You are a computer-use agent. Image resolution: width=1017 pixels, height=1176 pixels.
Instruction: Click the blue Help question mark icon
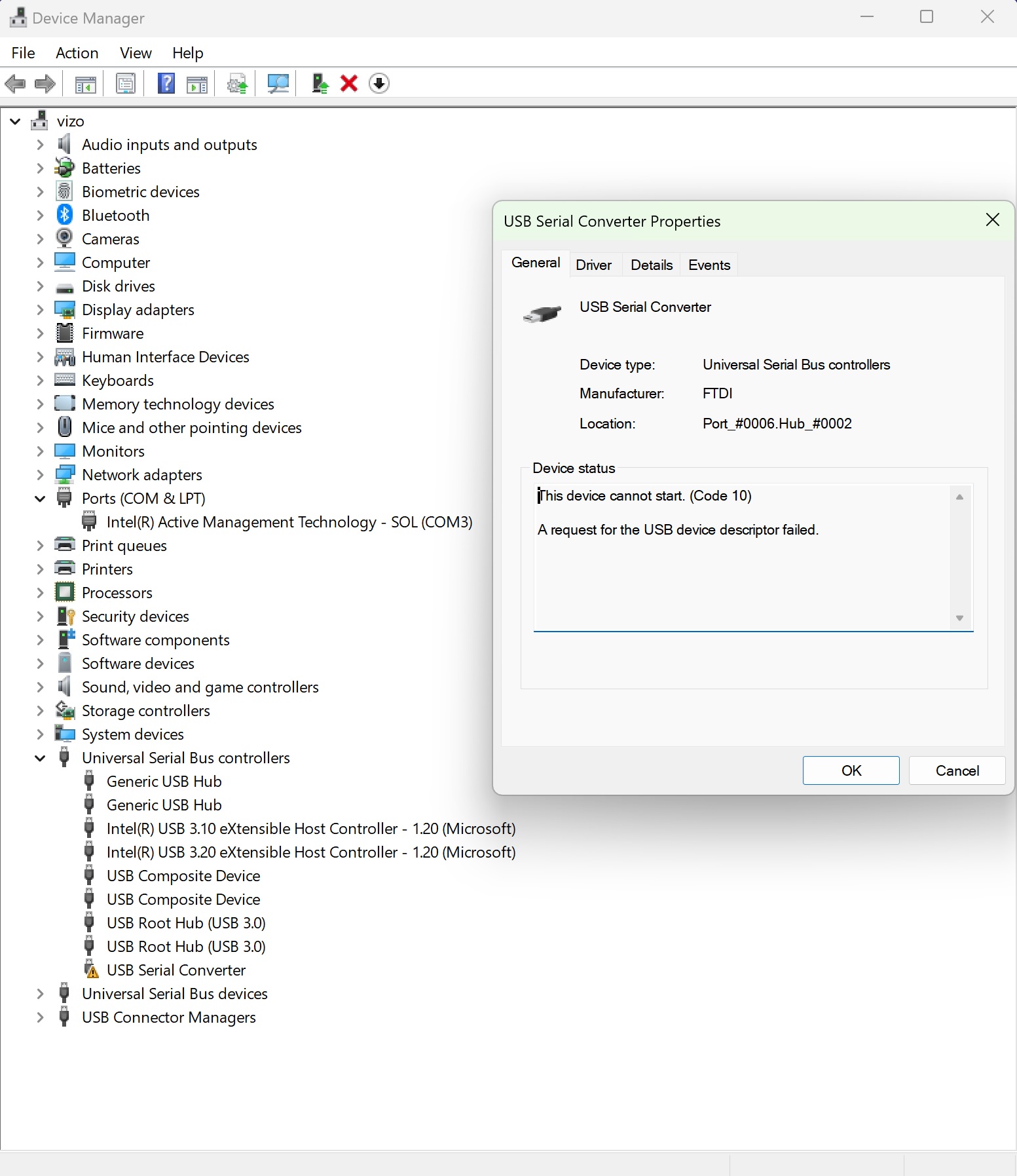[x=166, y=83]
